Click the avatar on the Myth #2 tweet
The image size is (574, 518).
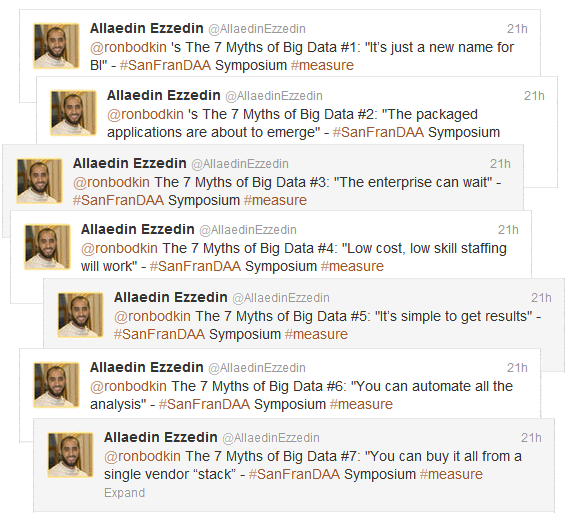click(73, 113)
